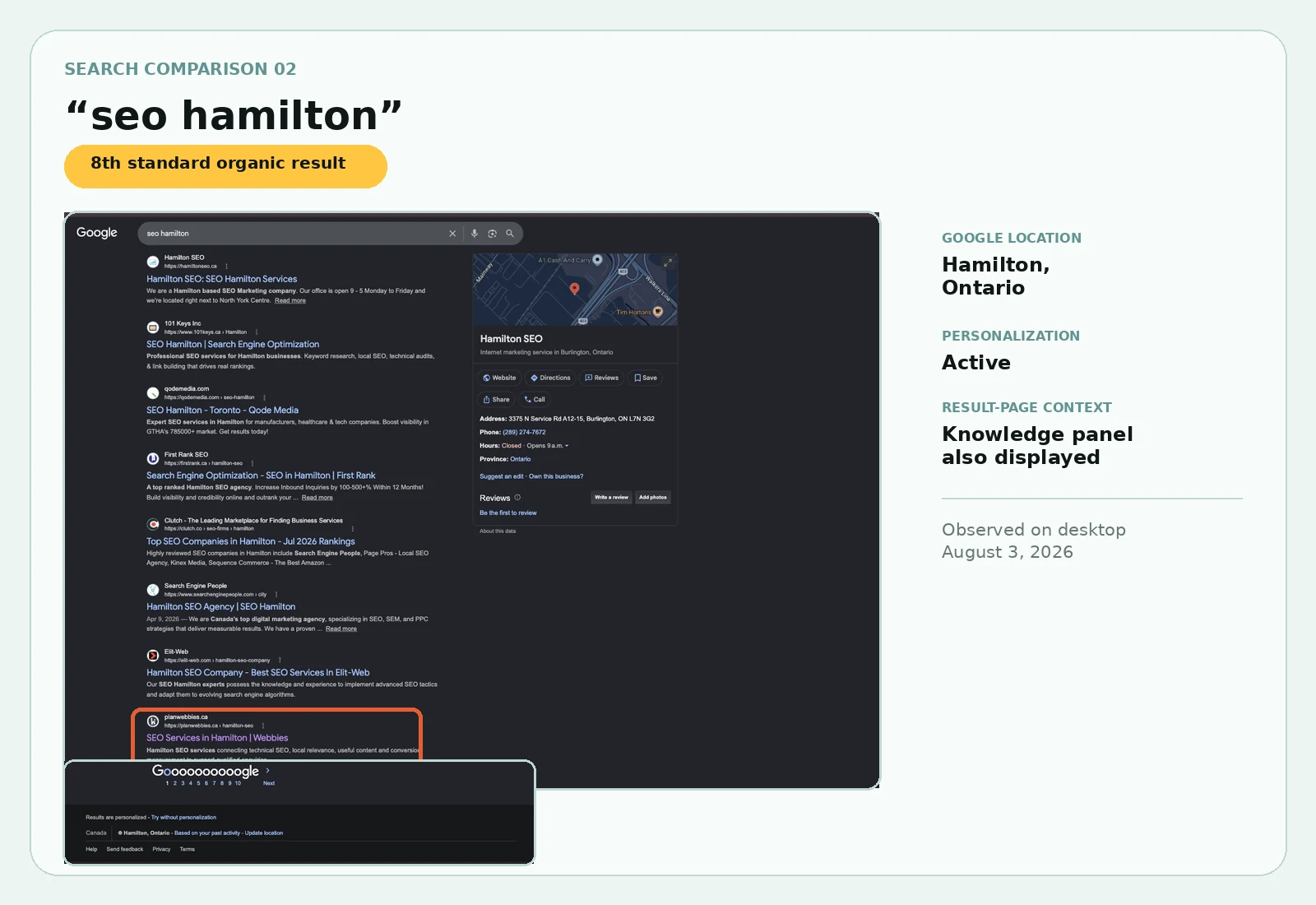Click the Save button in the knowledge panel

click(x=646, y=378)
